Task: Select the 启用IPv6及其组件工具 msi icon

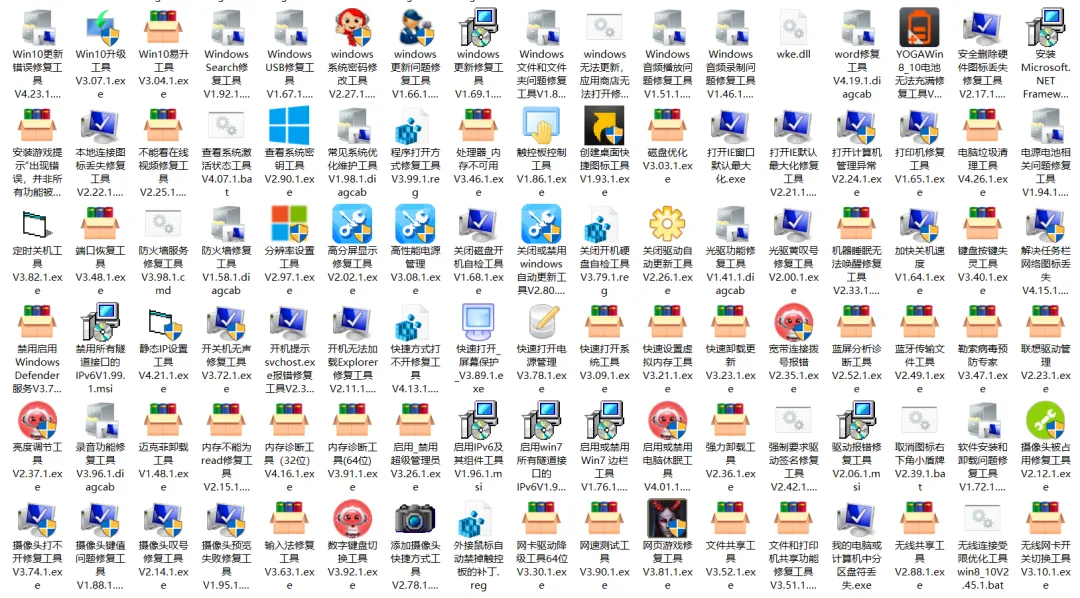Action: pos(478,421)
